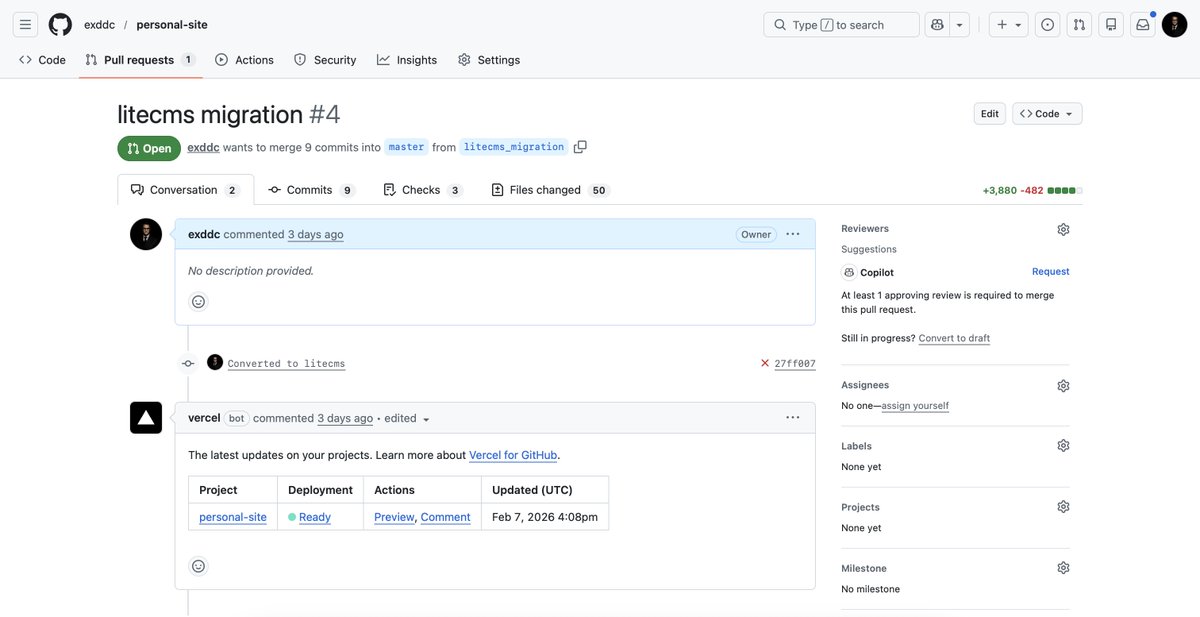The image size is (1200, 617).
Task: Click exddc author link in PR header
Action: coord(203,147)
